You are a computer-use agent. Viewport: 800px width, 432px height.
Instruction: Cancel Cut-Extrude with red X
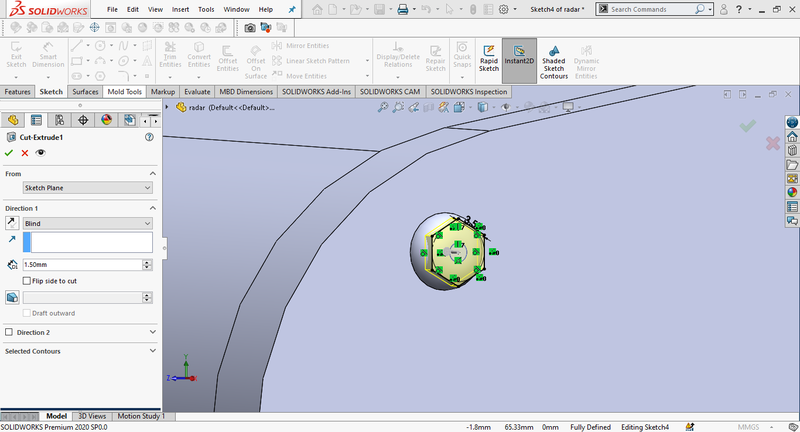coord(25,153)
